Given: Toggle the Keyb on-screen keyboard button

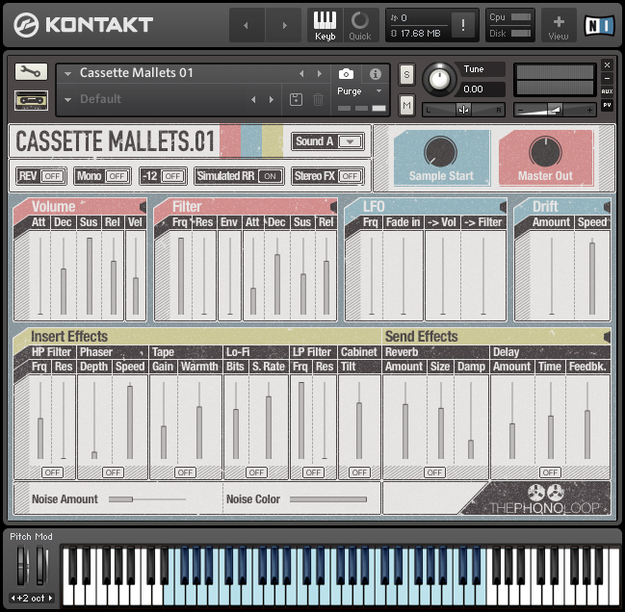Looking at the screenshot, I should 325,26.
